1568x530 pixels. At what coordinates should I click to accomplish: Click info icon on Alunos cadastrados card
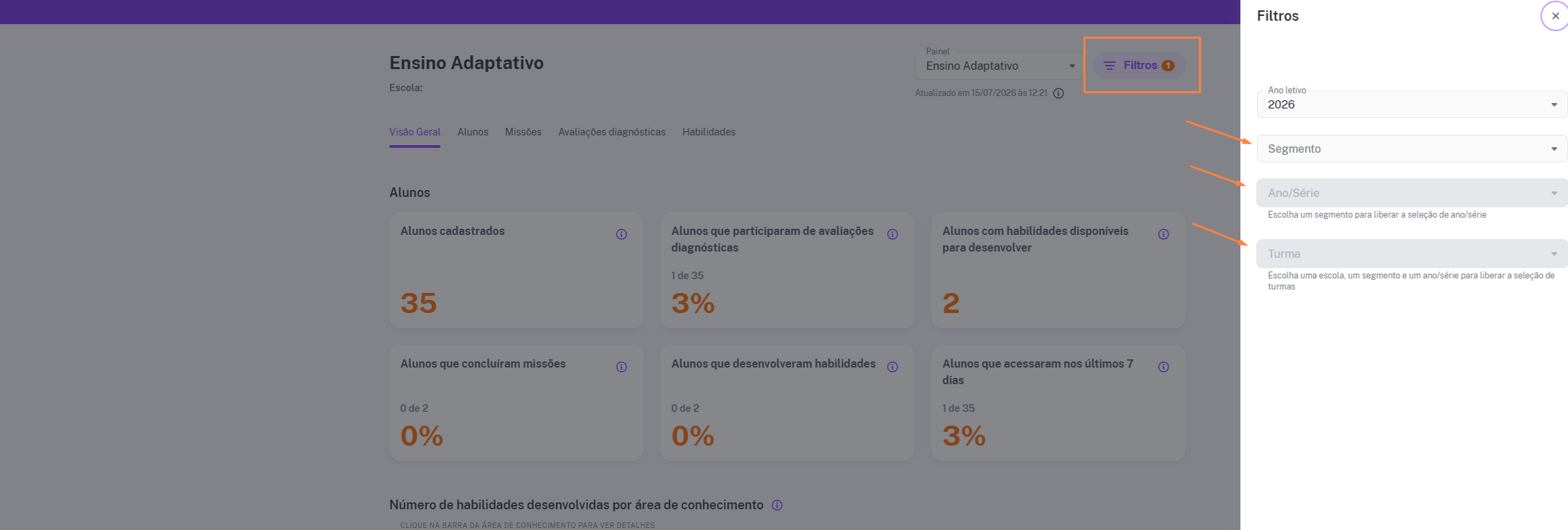pos(622,234)
